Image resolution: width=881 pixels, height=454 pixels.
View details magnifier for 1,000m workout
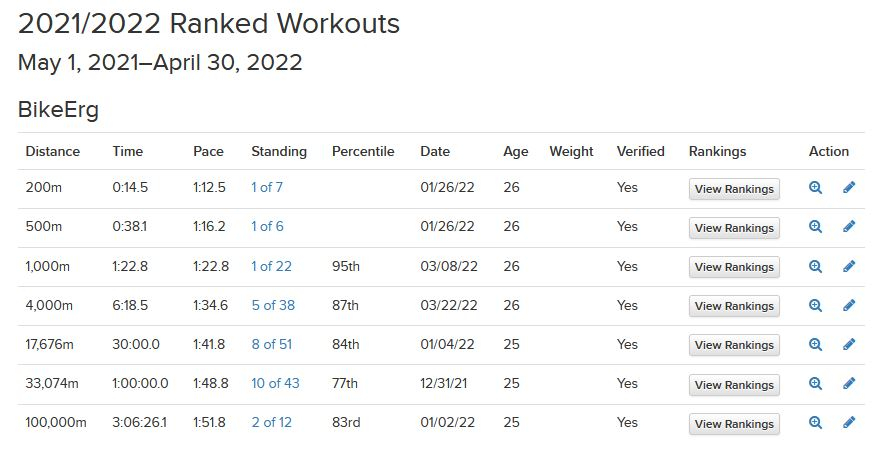point(815,266)
